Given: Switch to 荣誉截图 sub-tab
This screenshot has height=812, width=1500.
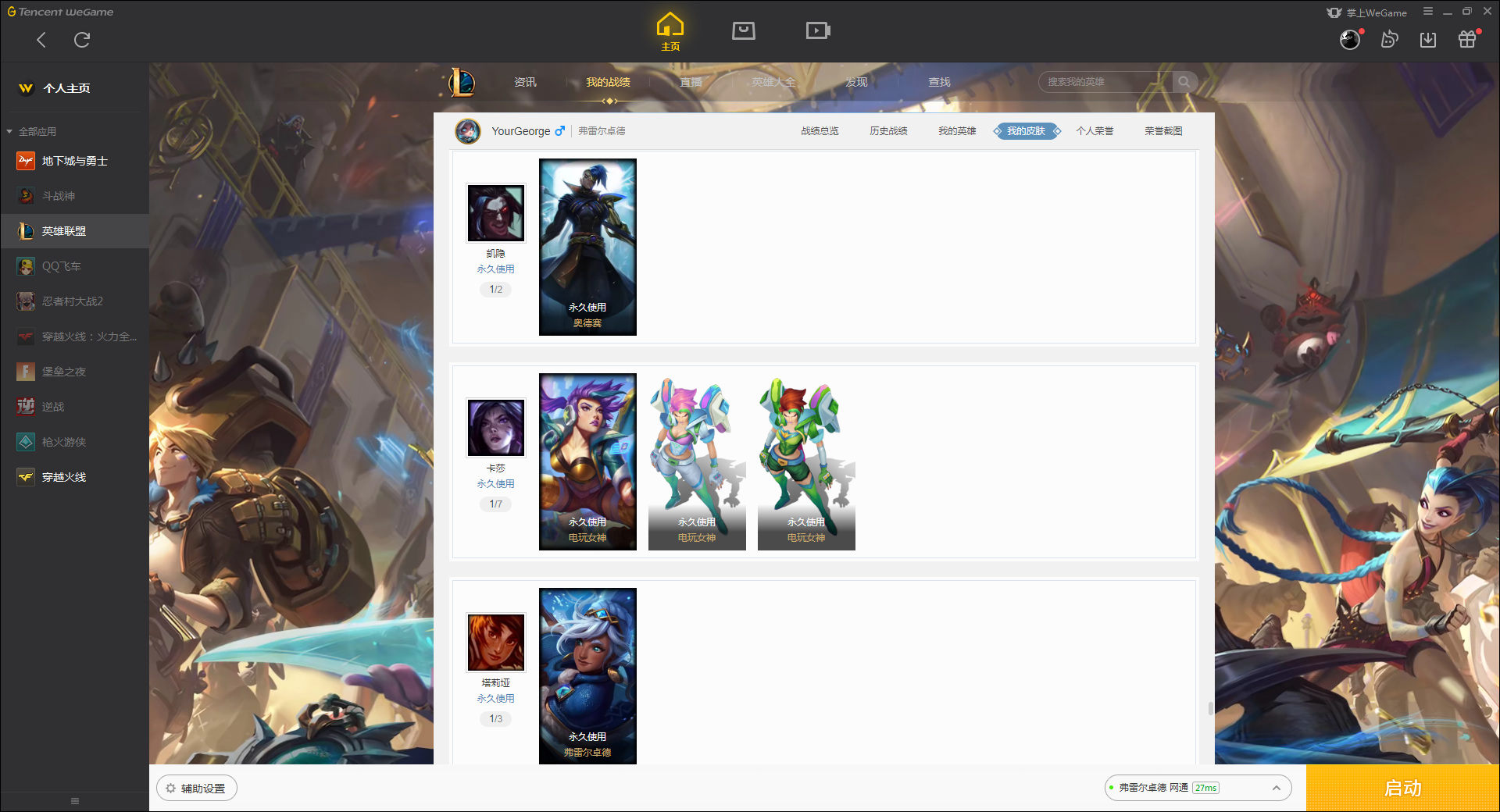Looking at the screenshot, I should click(1163, 131).
